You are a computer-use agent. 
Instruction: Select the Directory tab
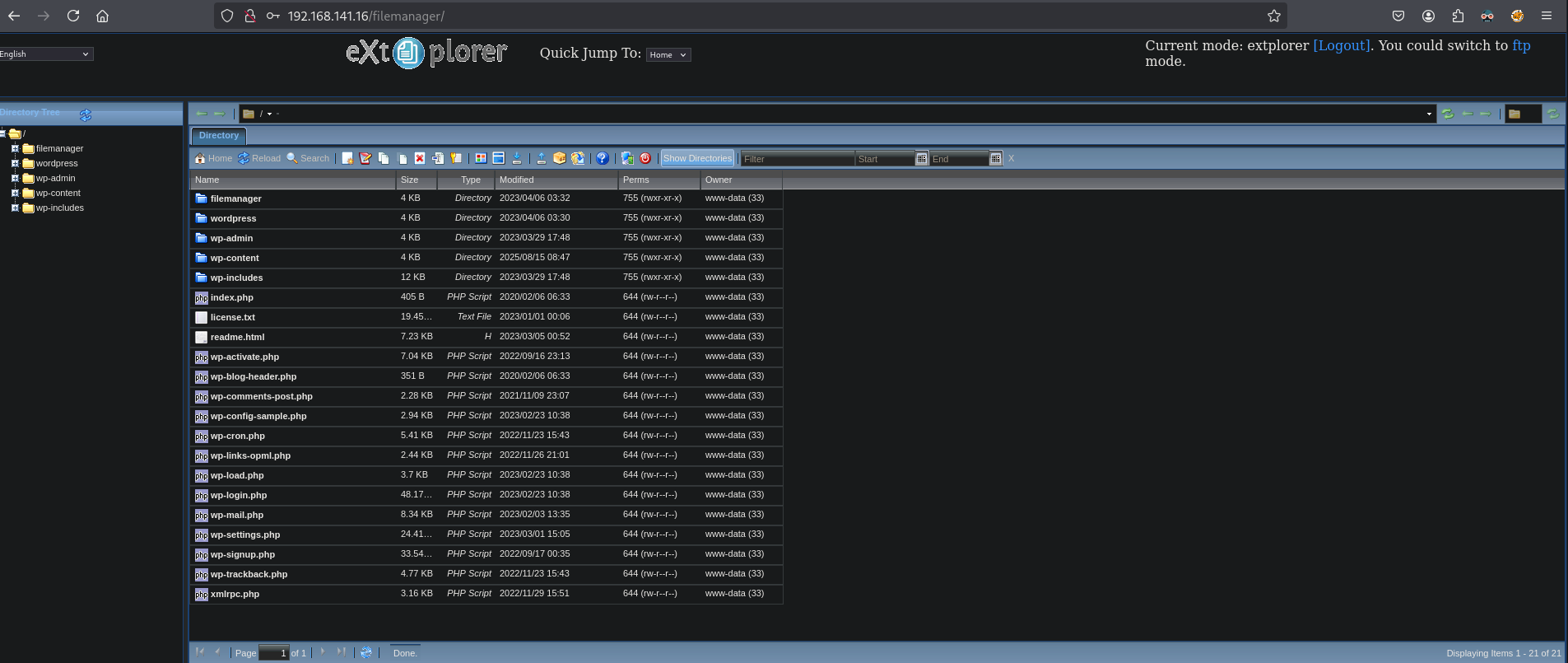(219, 135)
